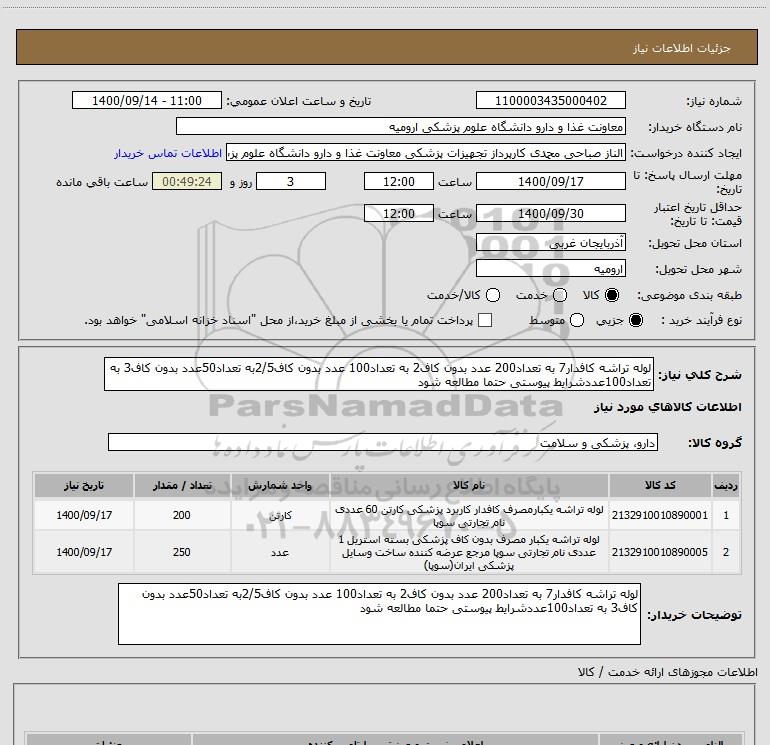Click the شهر محل تحویل ارومیه field
Image resolution: width=770 pixels, height=745 pixels.
coord(551,269)
